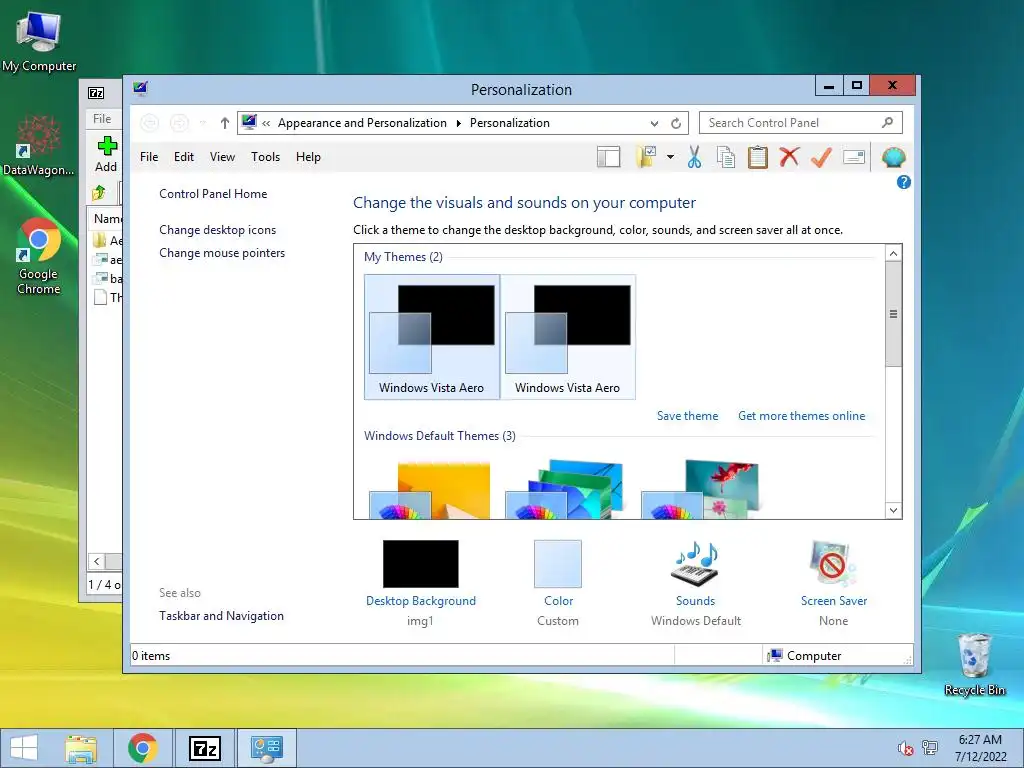Click the up-folder icon in 7-Zip window
Image resolution: width=1024 pixels, height=768 pixels.
(x=99, y=193)
